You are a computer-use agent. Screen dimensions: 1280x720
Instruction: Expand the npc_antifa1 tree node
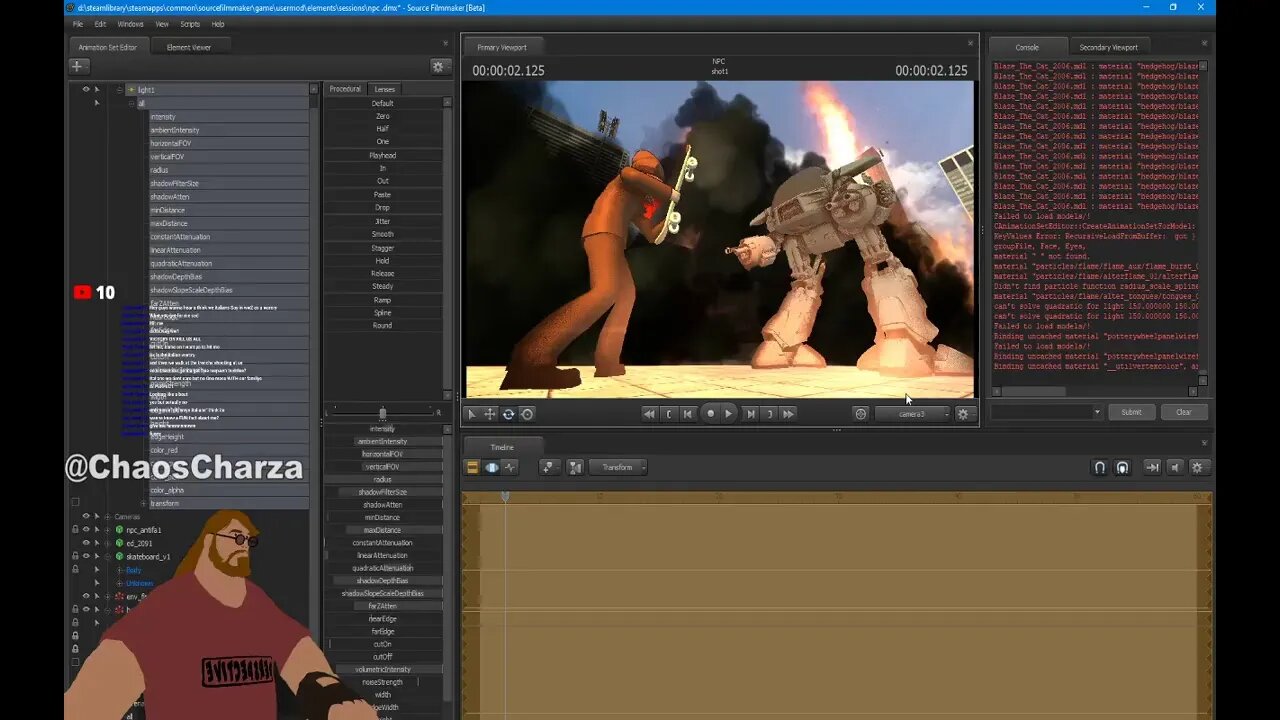(x=107, y=530)
